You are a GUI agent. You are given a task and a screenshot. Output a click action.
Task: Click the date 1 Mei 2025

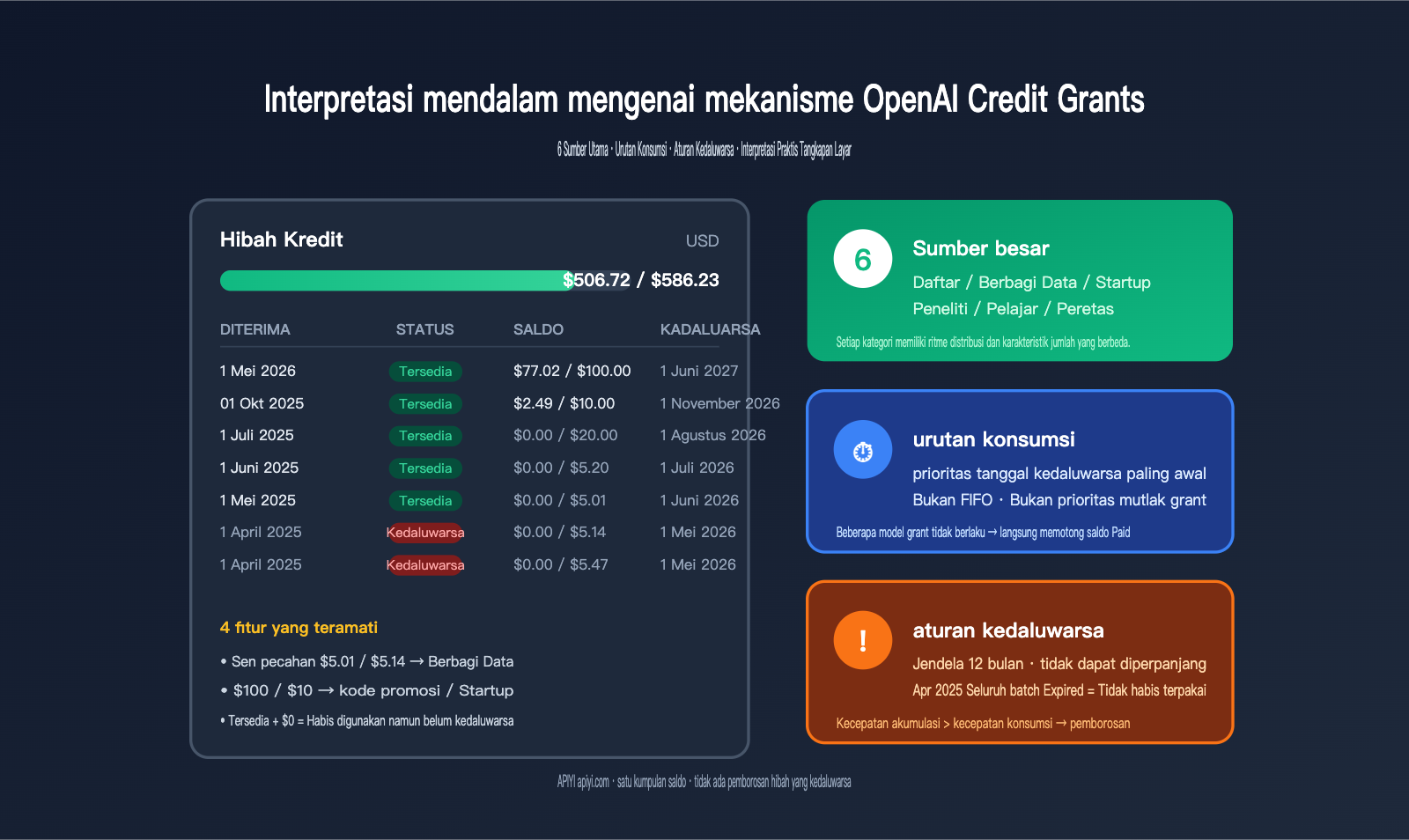click(x=258, y=500)
